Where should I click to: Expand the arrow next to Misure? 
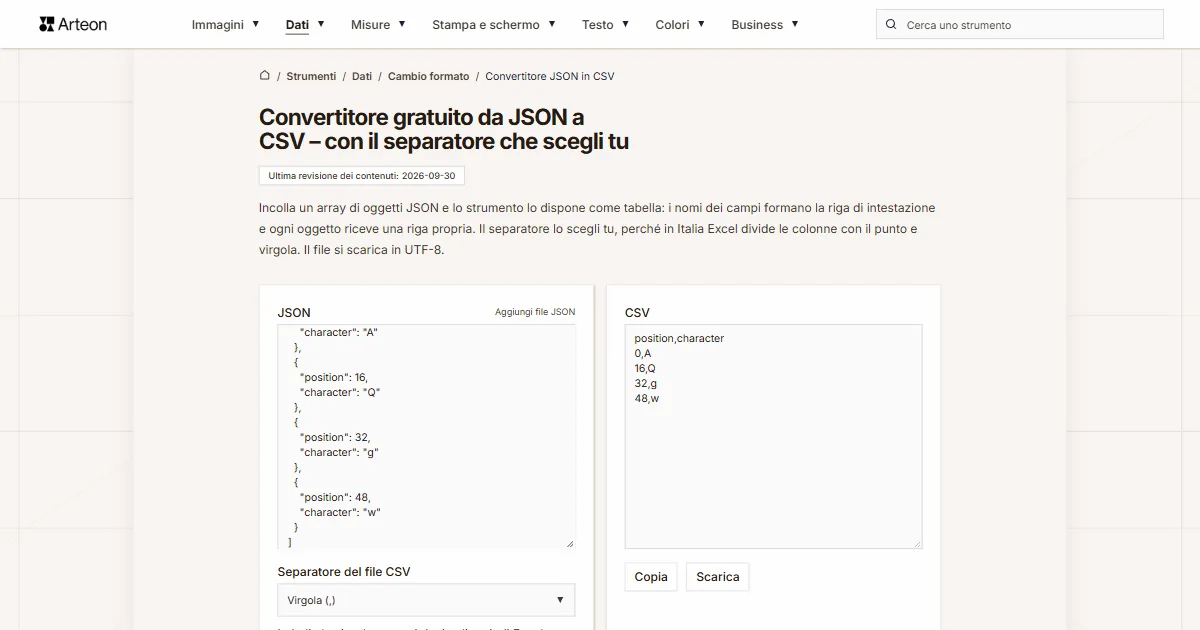(402, 24)
